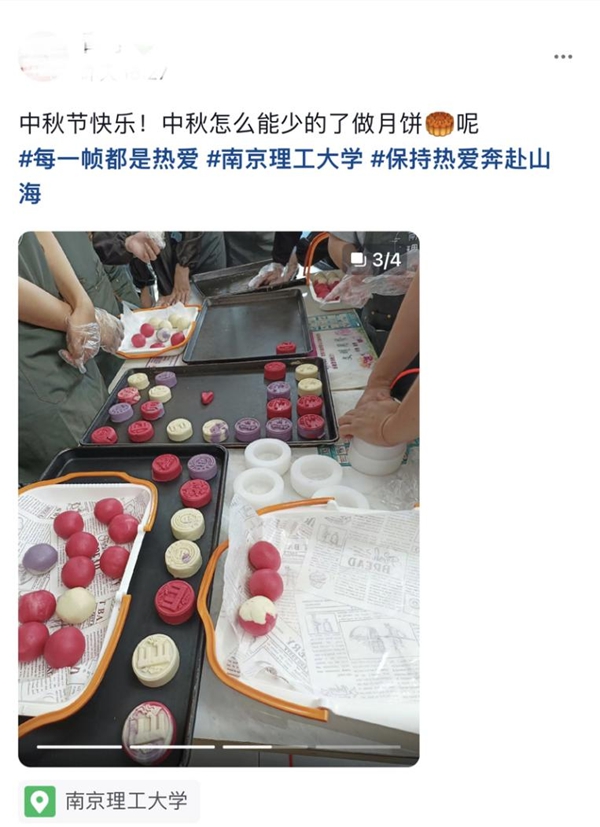Open hashtag #南京理工大学
Viewport: 600px width, 827px height.
point(285,159)
